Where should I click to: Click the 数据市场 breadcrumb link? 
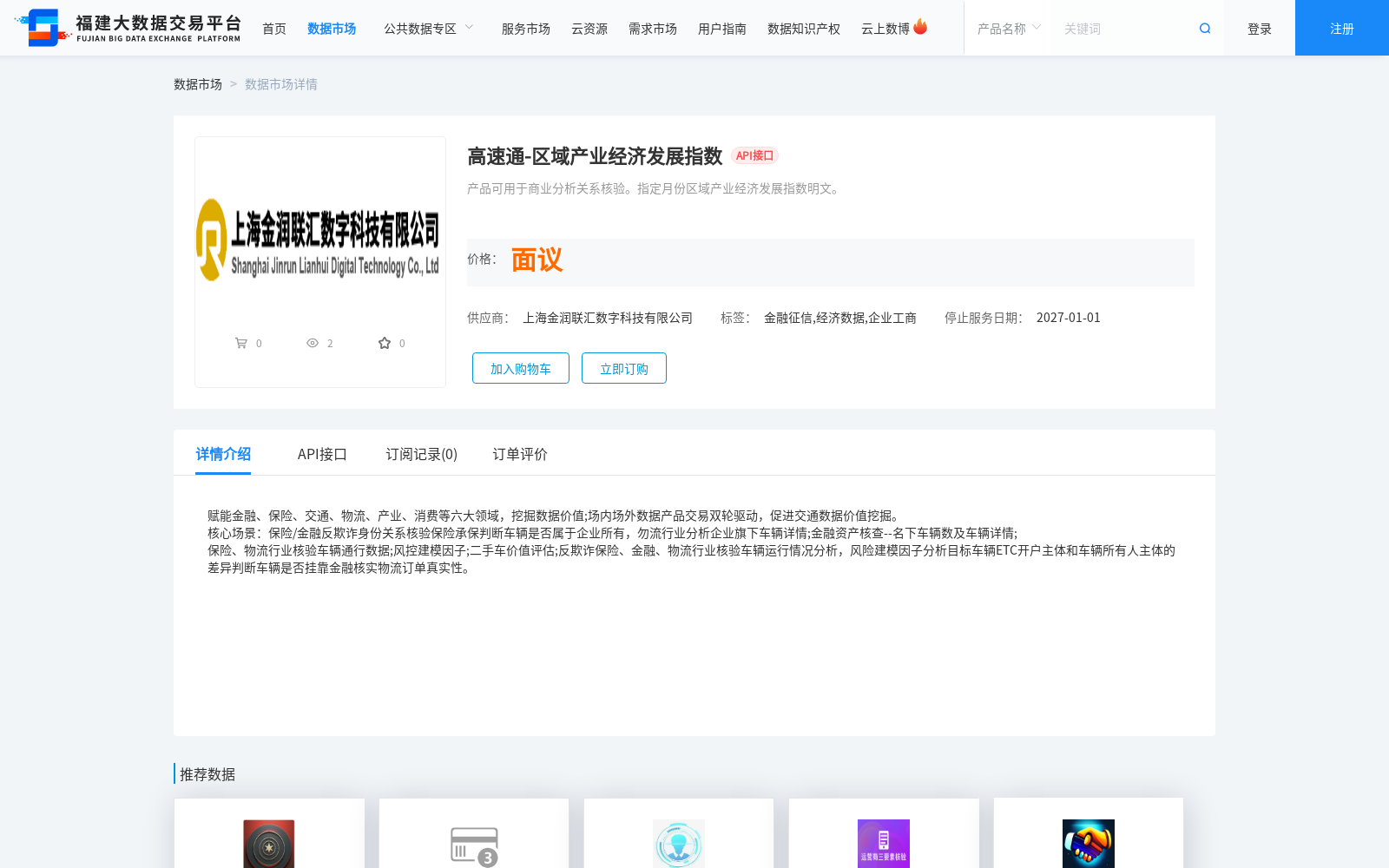[x=198, y=84]
